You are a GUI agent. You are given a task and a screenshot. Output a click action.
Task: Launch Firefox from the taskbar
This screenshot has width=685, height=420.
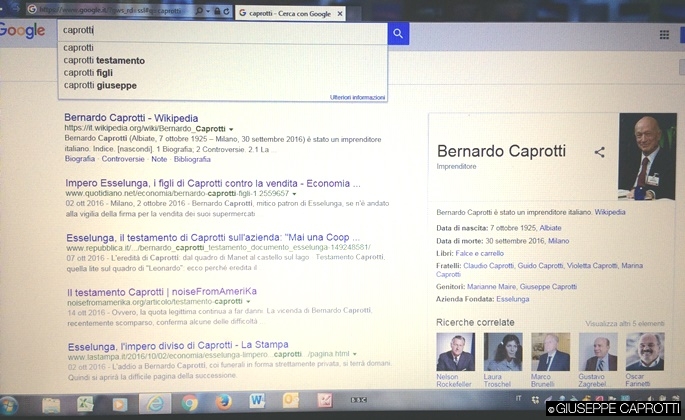[222, 403]
